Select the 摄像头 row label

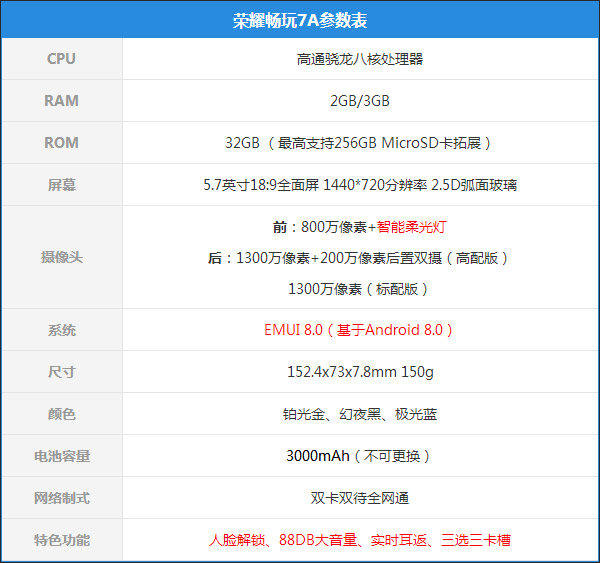point(61,257)
